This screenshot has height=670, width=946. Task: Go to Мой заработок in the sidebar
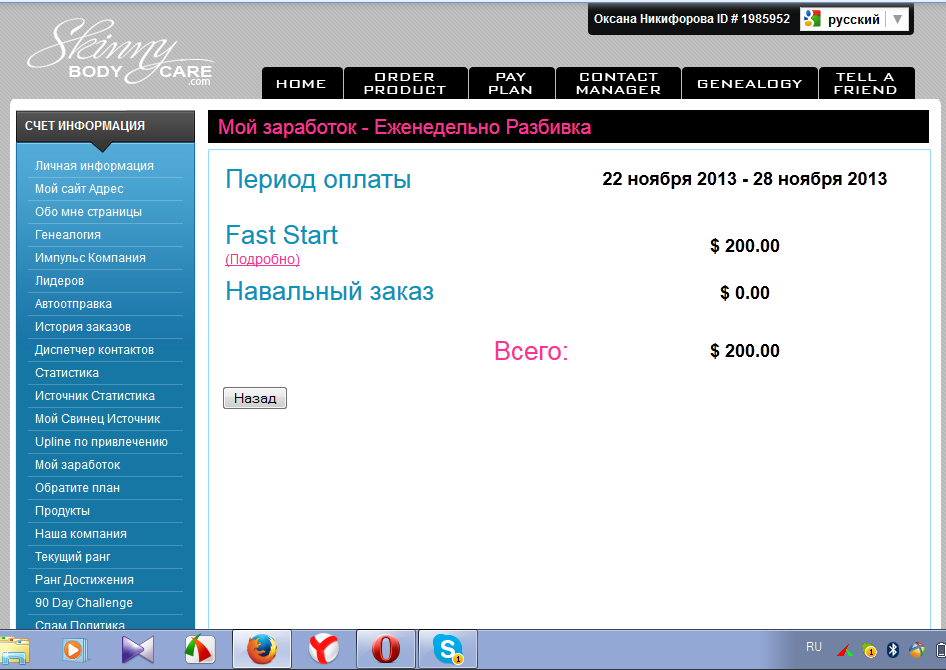[78, 465]
